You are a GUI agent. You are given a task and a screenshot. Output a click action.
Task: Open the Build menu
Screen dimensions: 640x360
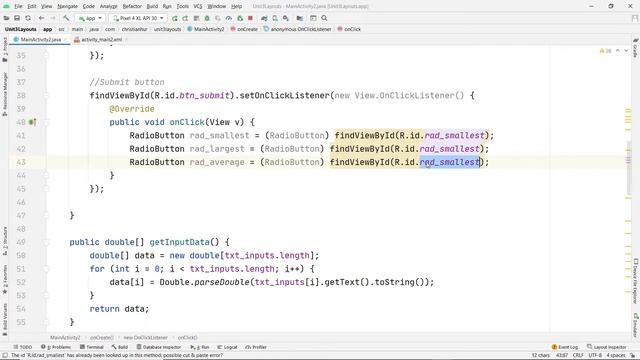(152, 6)
